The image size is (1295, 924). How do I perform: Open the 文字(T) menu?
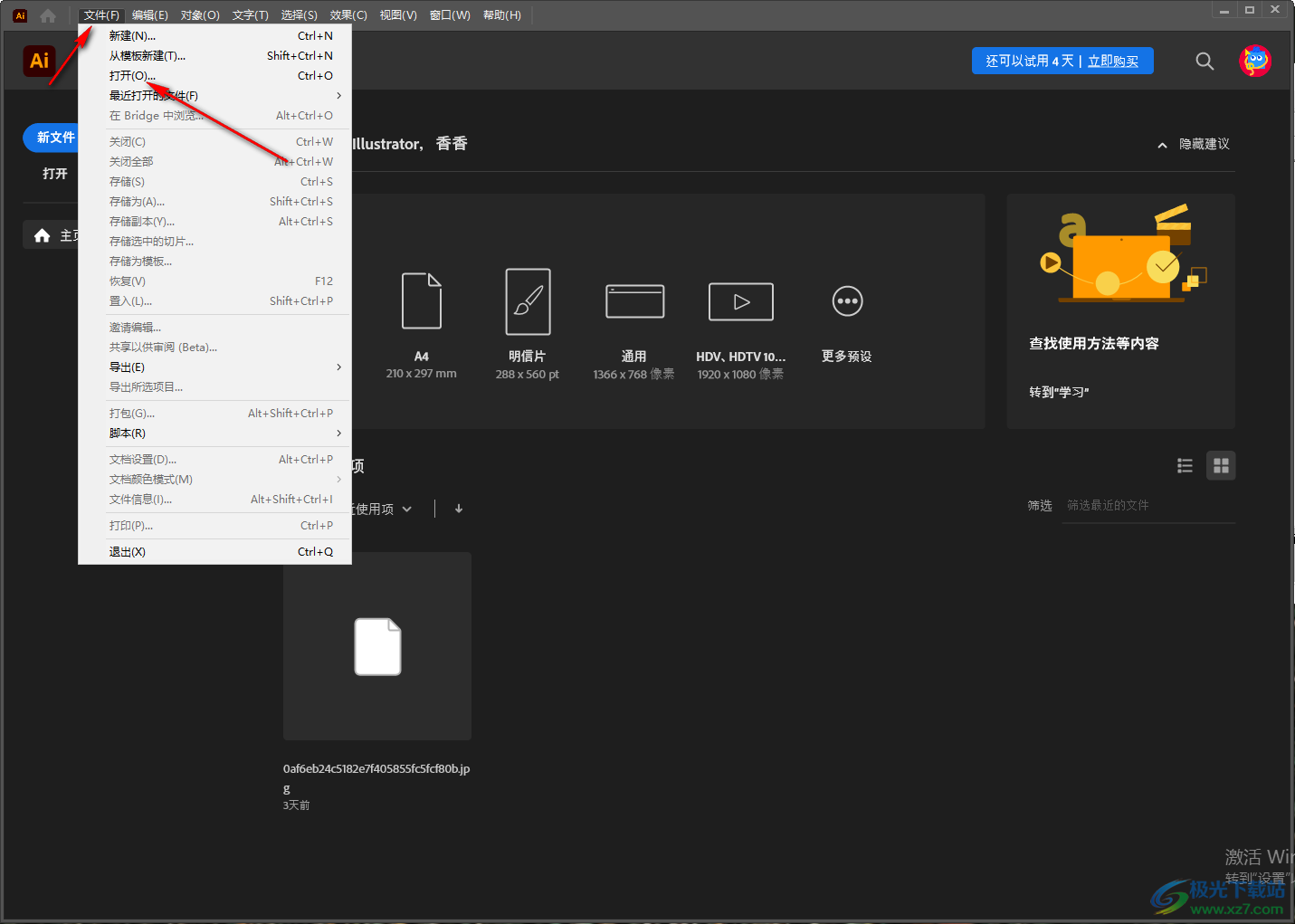(x=250, y=15)
